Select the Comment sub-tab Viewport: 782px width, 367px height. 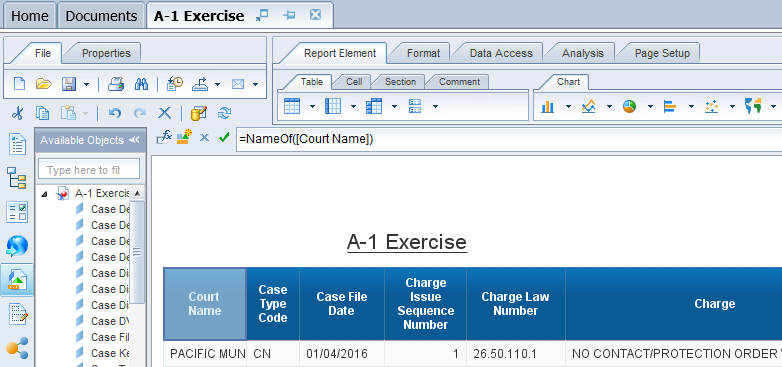(459, 82)
